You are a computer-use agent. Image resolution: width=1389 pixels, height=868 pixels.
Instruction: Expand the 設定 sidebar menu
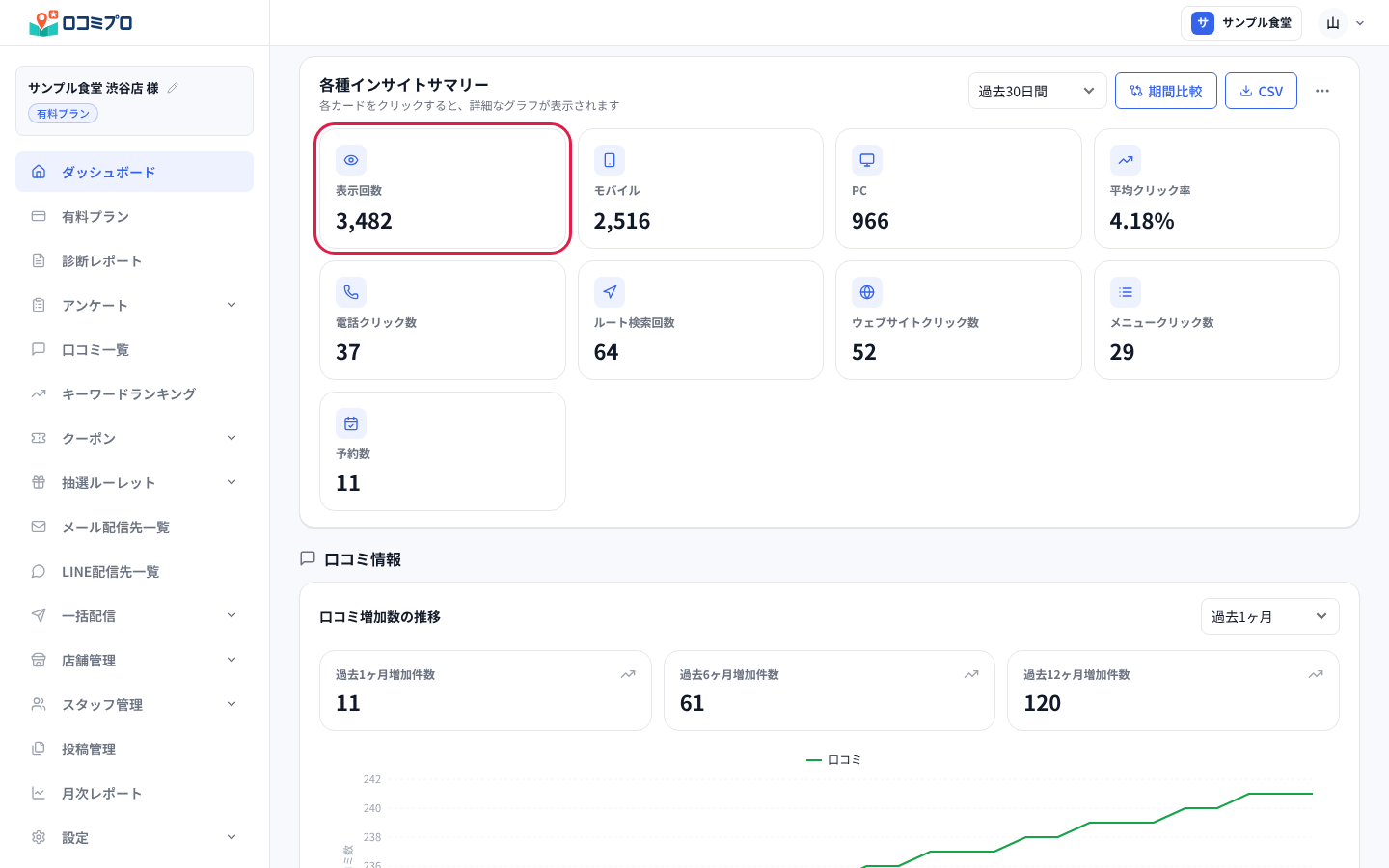134,837
